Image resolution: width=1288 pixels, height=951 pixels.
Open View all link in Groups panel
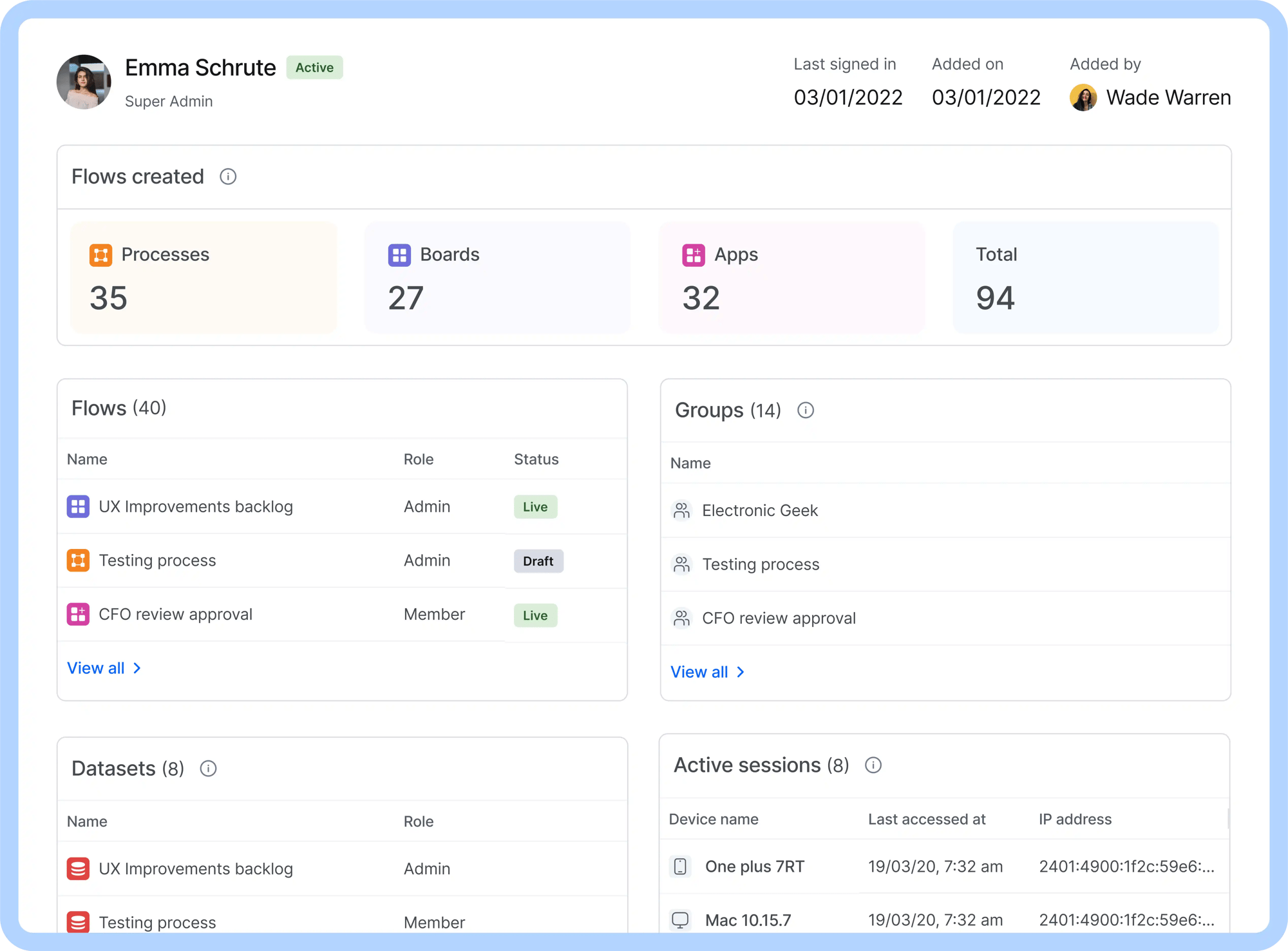pos(708,672)
